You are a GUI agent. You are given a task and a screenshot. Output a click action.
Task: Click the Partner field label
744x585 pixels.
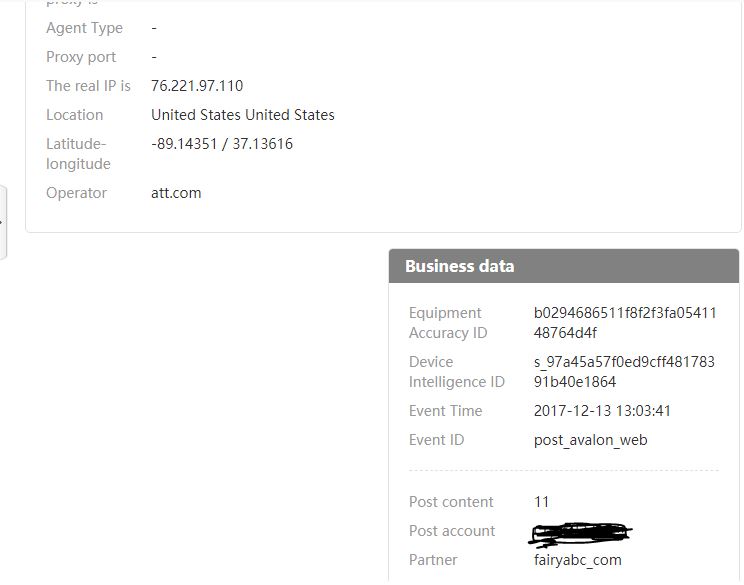point(433,560)
